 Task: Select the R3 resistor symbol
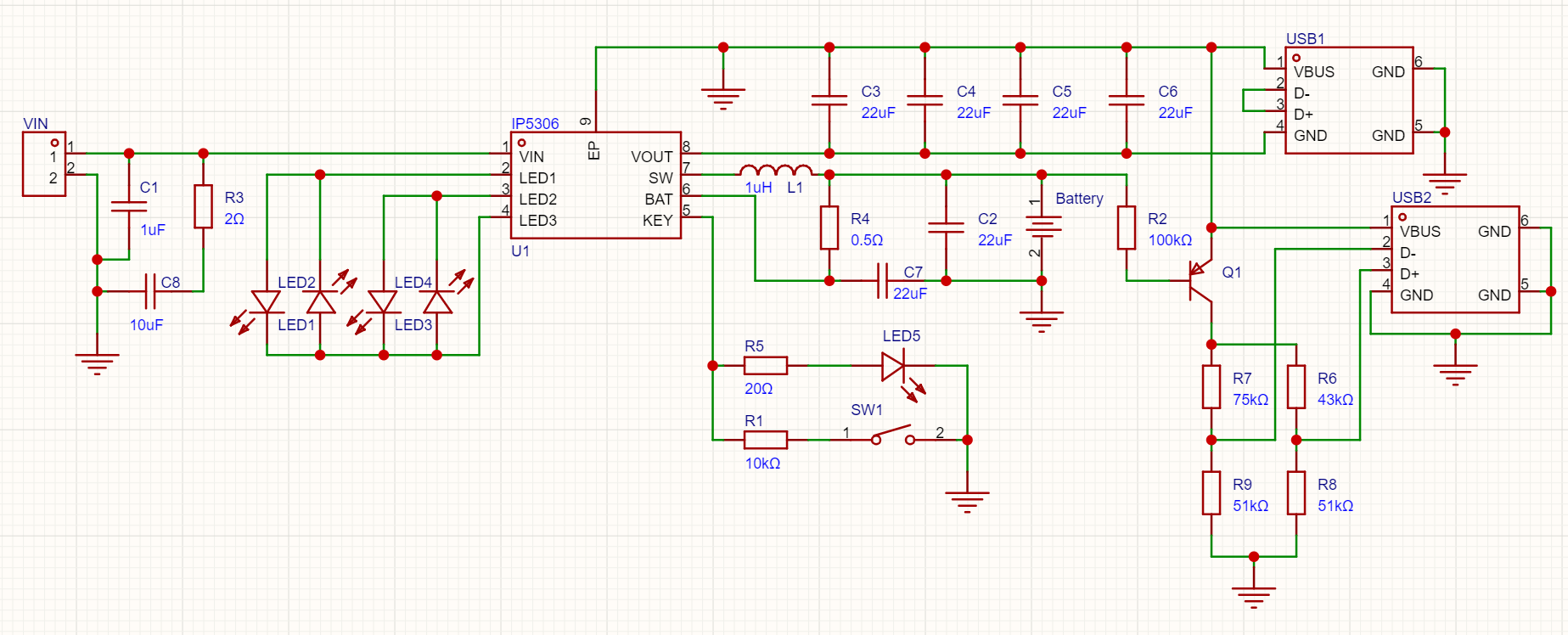[203, 206]
